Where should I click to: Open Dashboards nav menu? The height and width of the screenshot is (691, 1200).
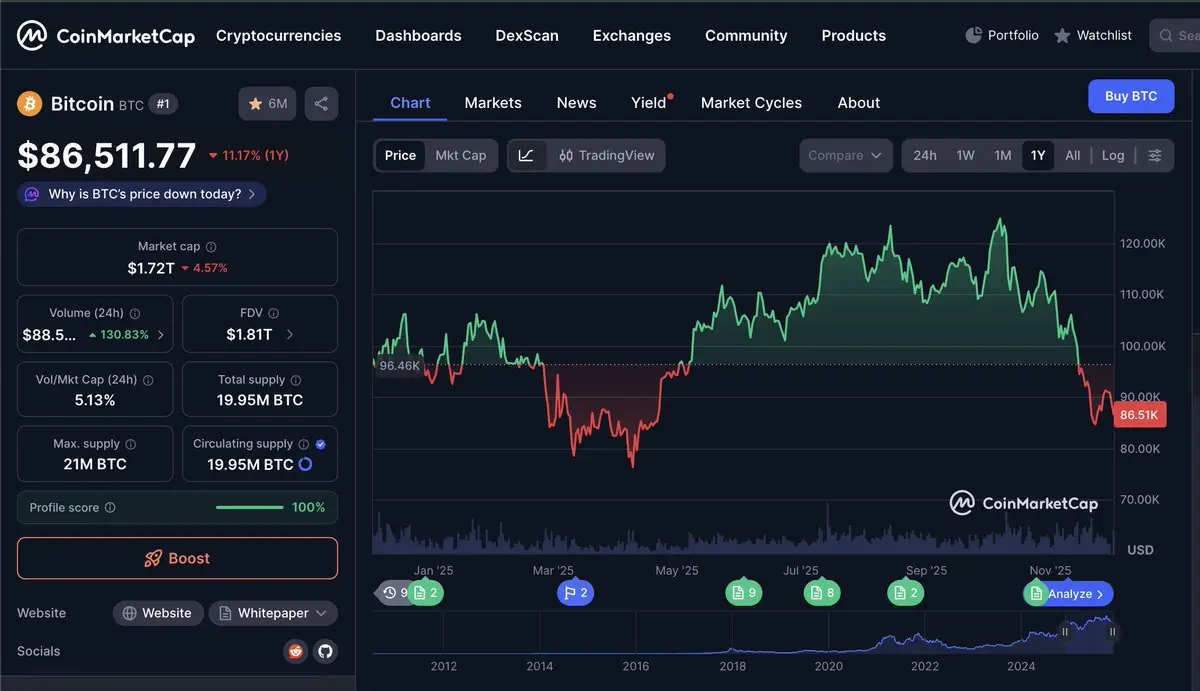click(x=418, y=36)
